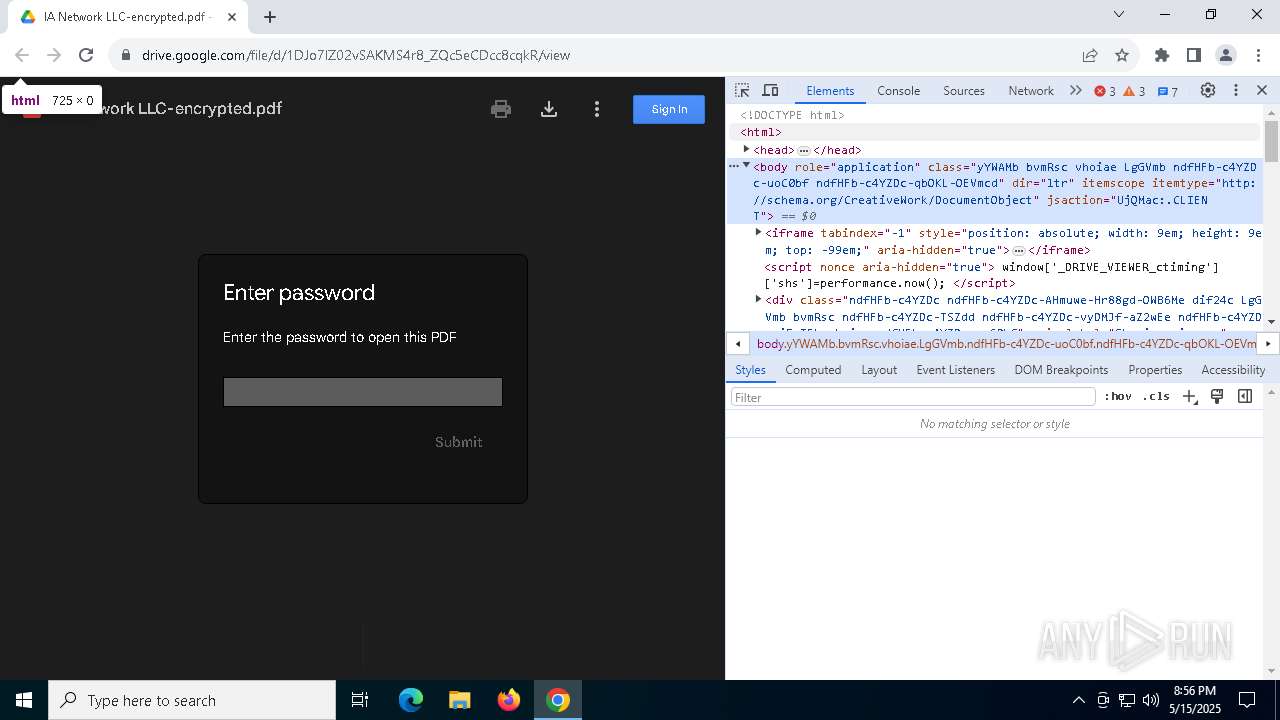Open Chrome extensions puzzle icon
This screenshot has height=720, width=1280.
1162,55
